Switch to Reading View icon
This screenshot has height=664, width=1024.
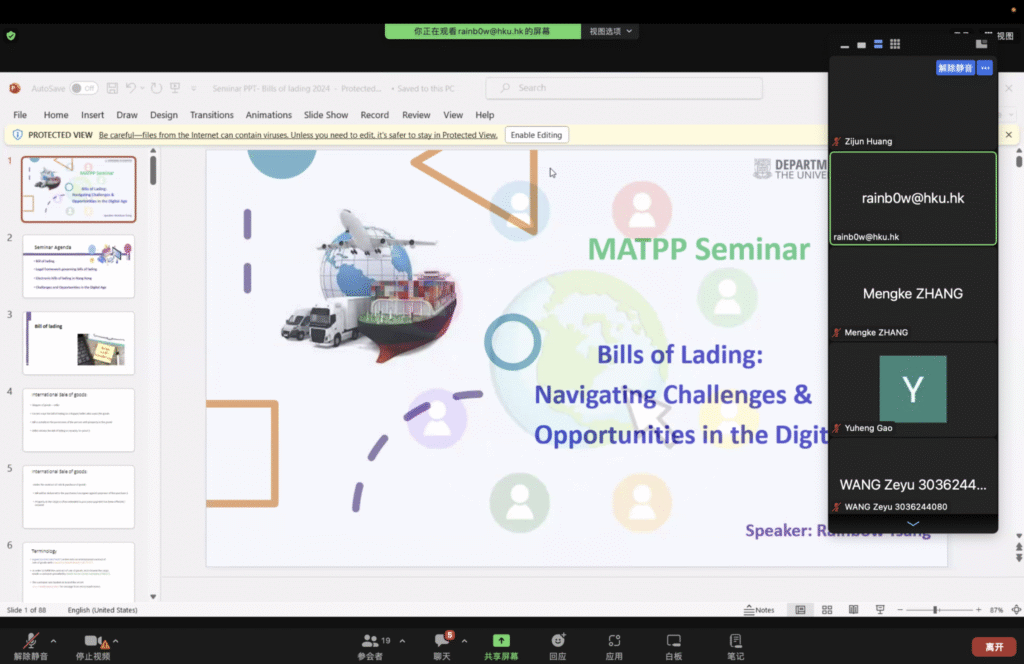tap(853, 610)
